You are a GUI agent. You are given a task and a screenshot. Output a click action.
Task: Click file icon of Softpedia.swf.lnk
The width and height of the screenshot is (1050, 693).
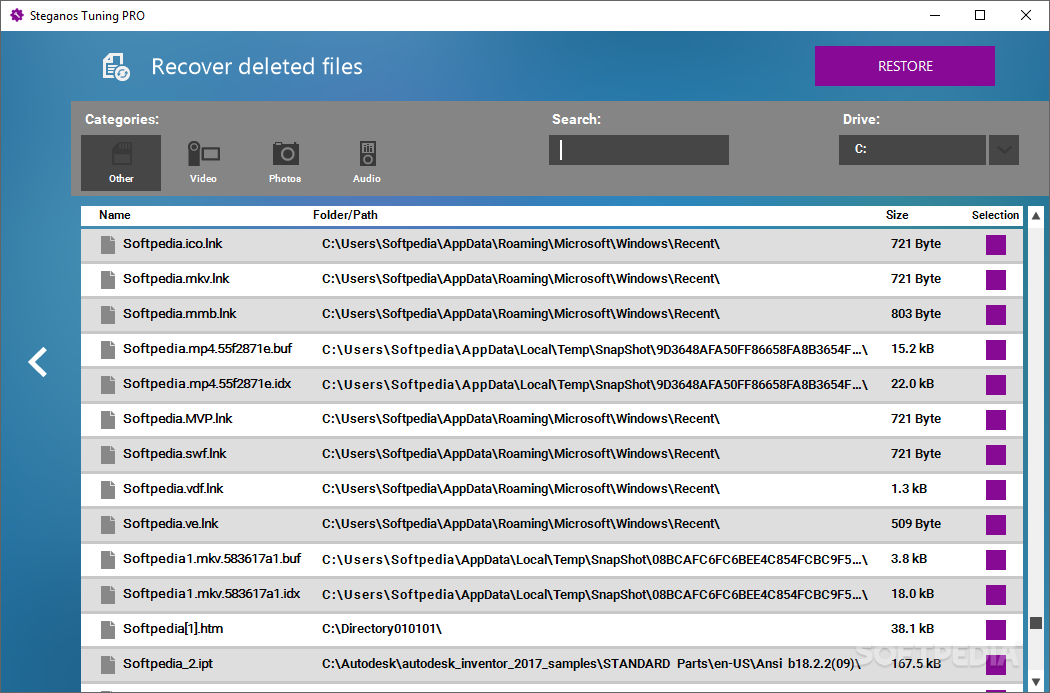point(108,454)
